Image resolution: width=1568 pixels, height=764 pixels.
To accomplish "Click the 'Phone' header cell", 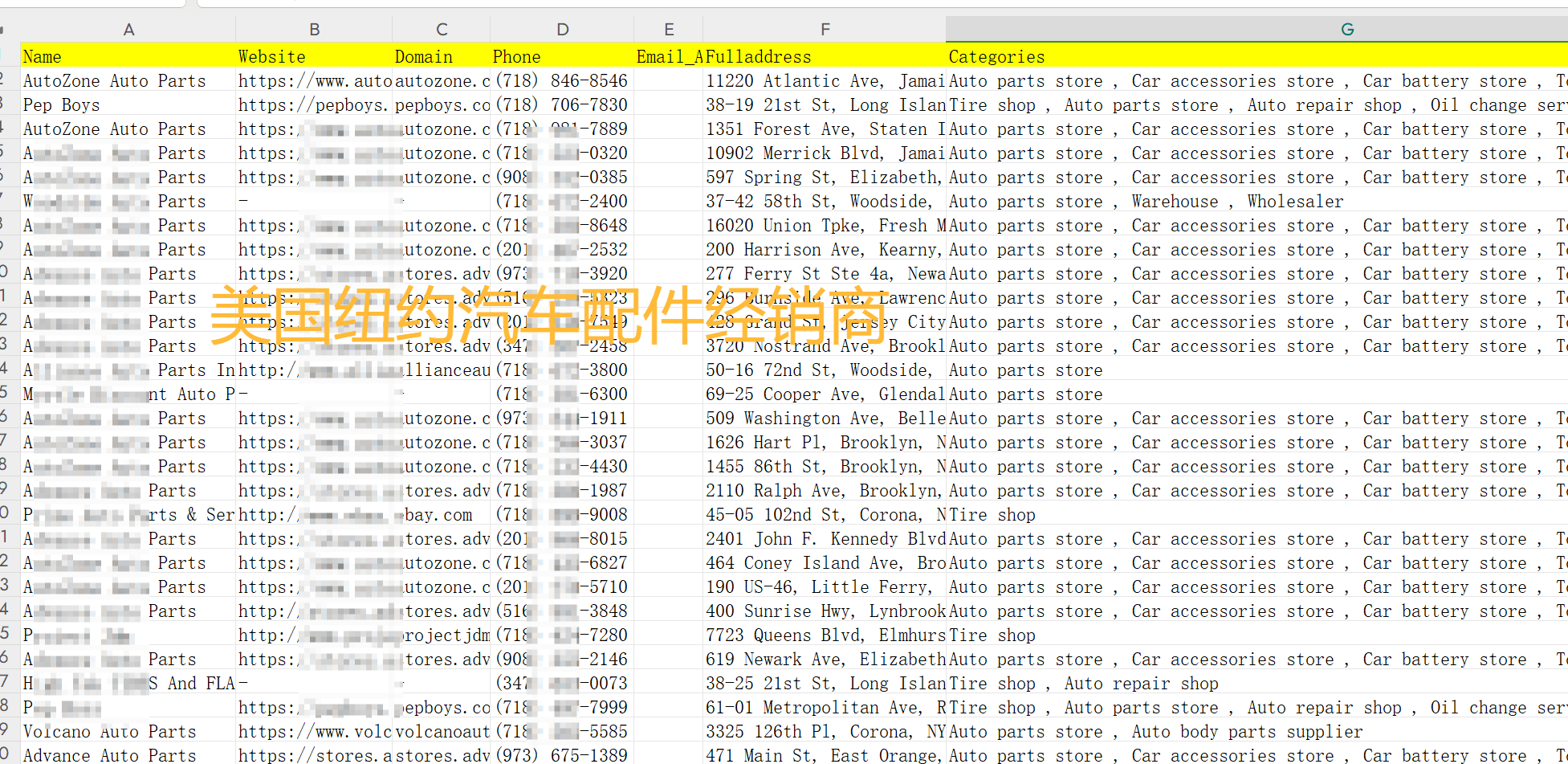I will [x=562, y=57].
